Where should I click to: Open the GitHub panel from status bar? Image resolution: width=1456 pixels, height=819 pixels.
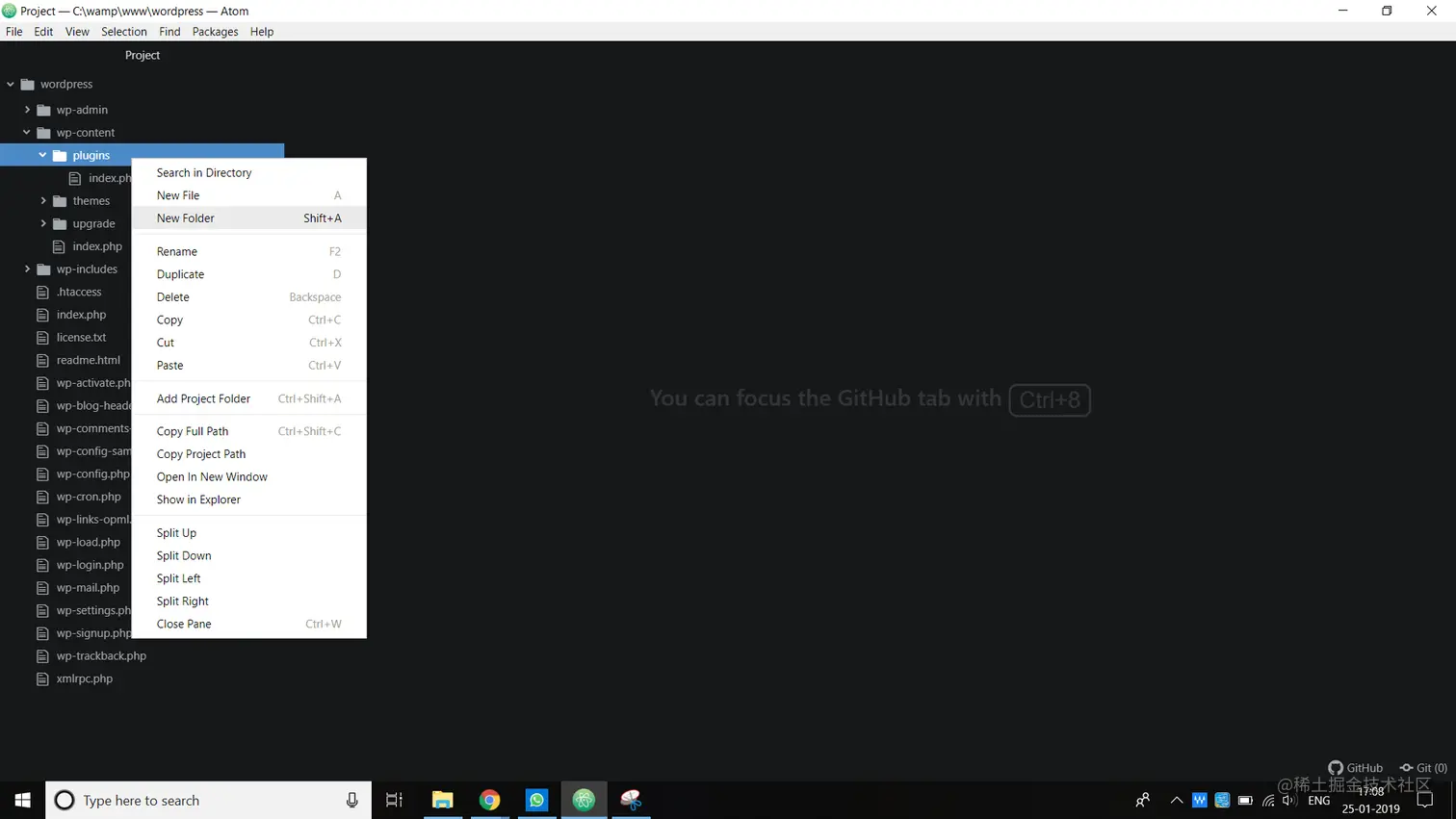[1355, 768]
